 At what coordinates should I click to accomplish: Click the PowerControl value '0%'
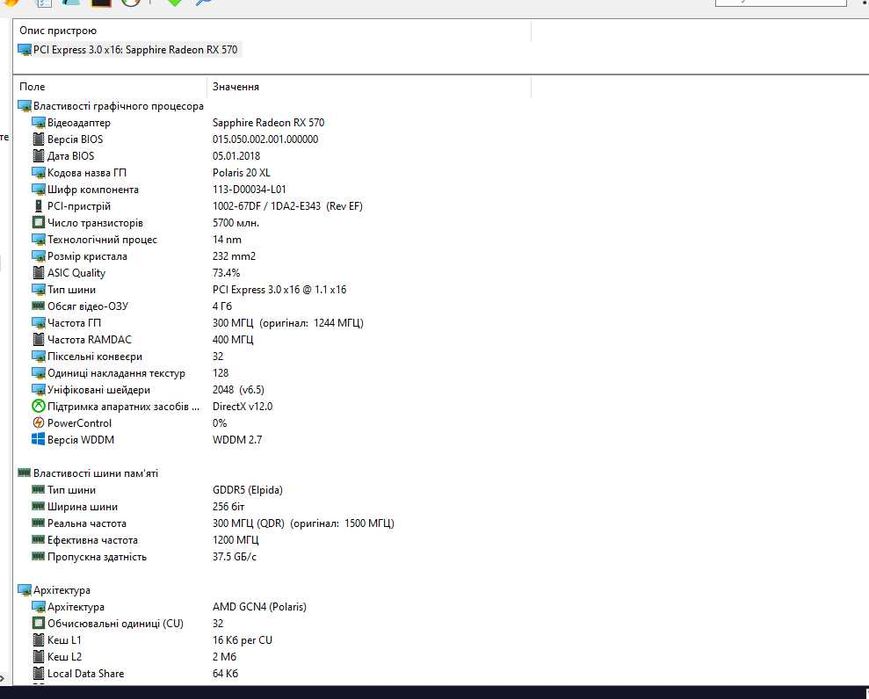(219, 423)
